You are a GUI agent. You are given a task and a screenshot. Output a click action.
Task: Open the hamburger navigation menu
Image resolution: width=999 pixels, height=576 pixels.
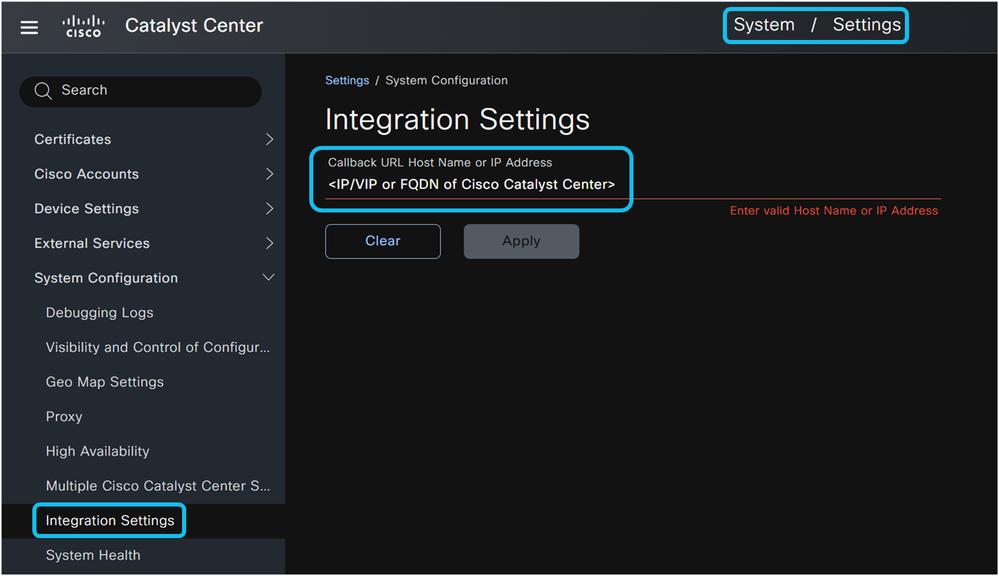[x=29, y=27]
